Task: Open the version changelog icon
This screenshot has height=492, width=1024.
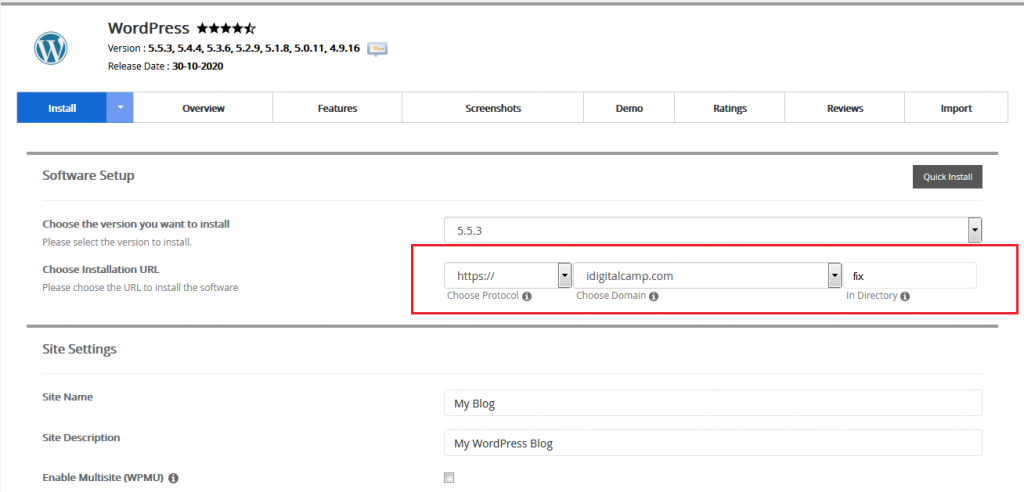Action: 377,49
